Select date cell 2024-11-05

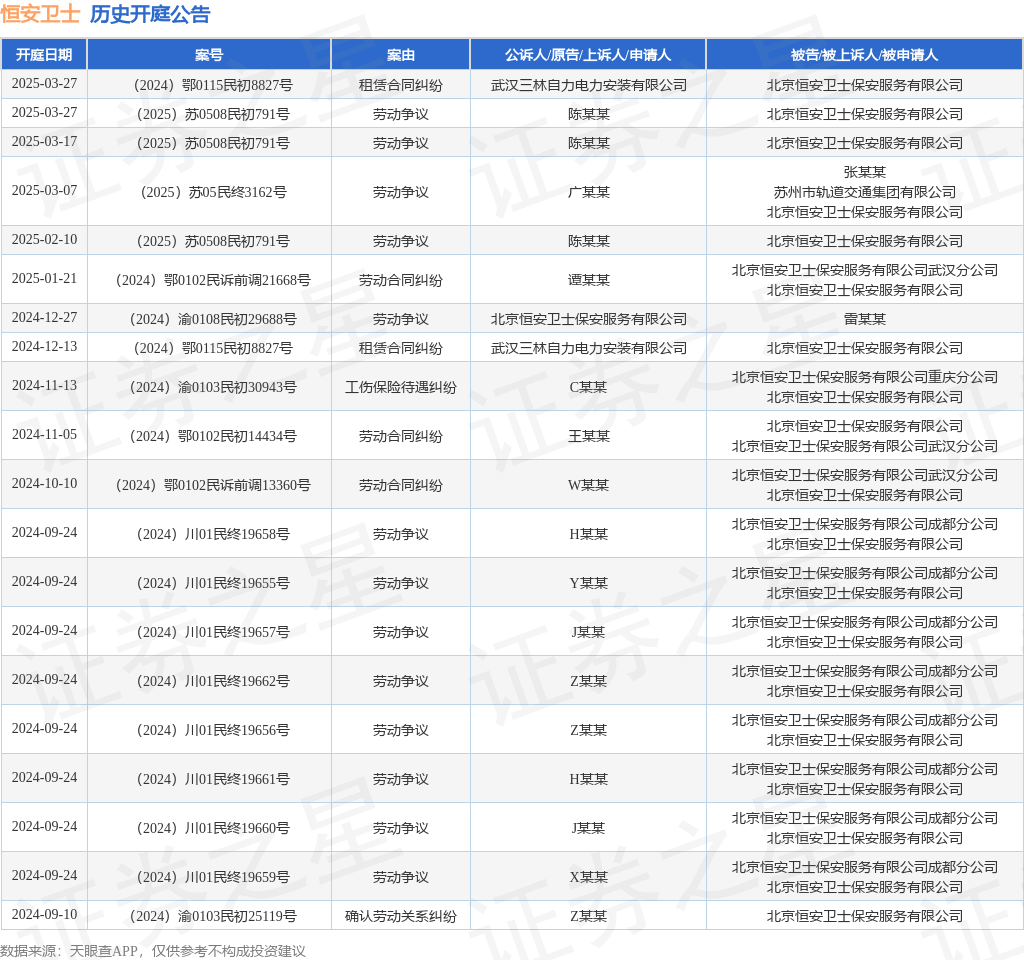[44, 435]
